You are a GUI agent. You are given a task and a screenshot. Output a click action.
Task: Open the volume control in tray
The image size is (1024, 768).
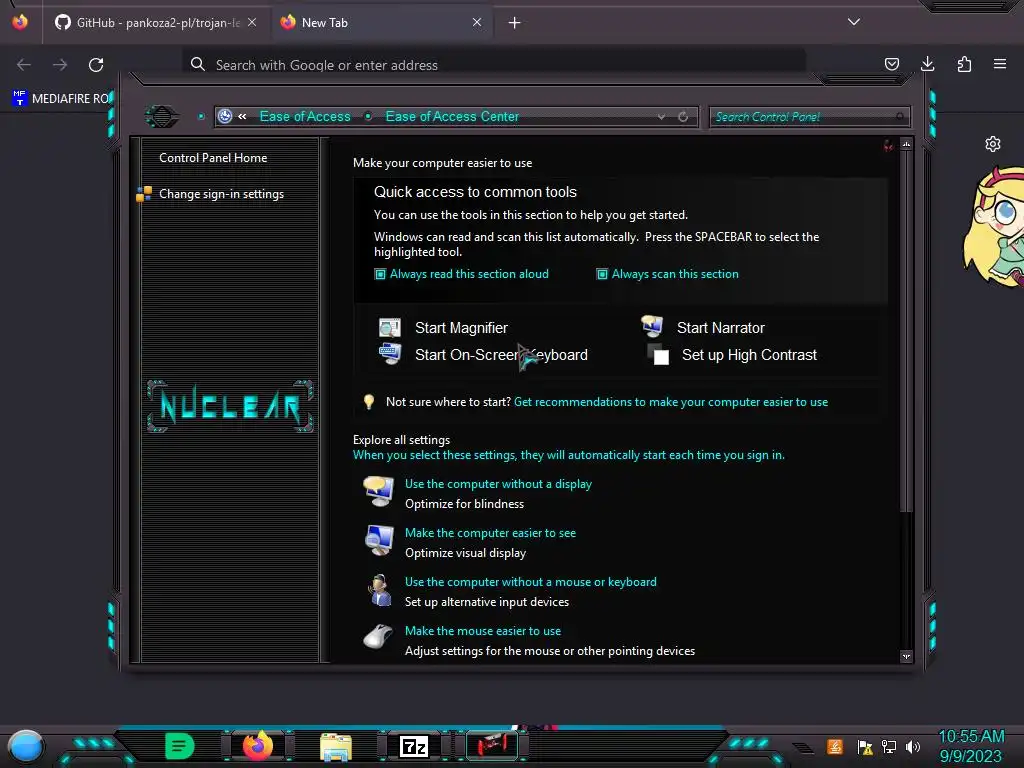coord(912,746)
